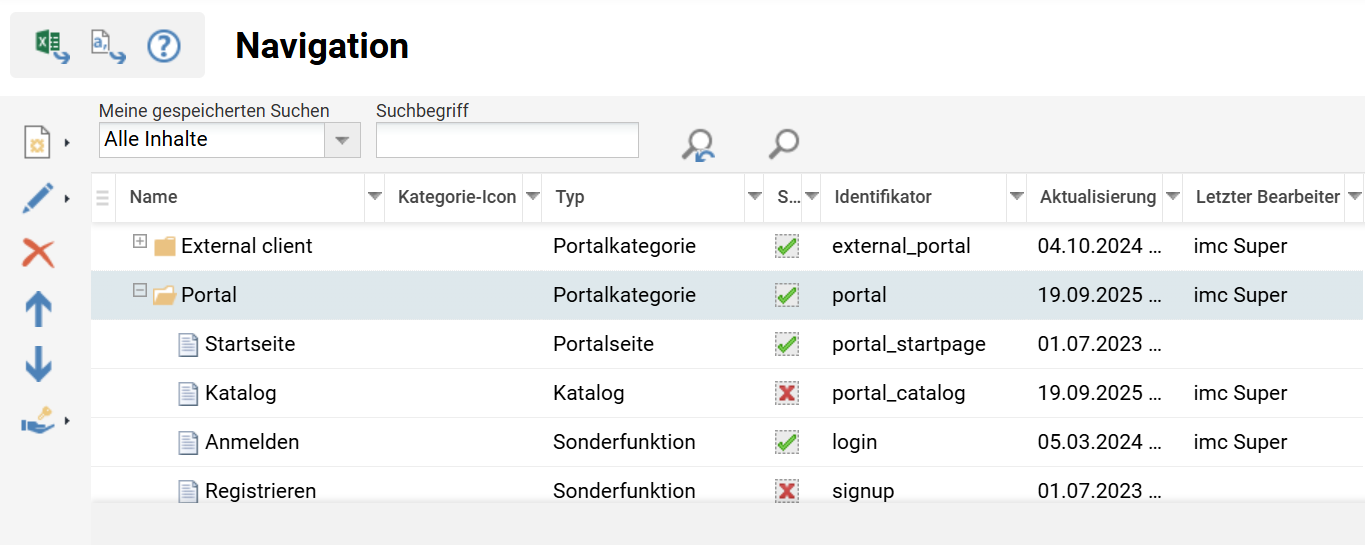Open the Alle Inhalte saved searches dropdown
The image size is (1365, 545).
click(341, 140)
